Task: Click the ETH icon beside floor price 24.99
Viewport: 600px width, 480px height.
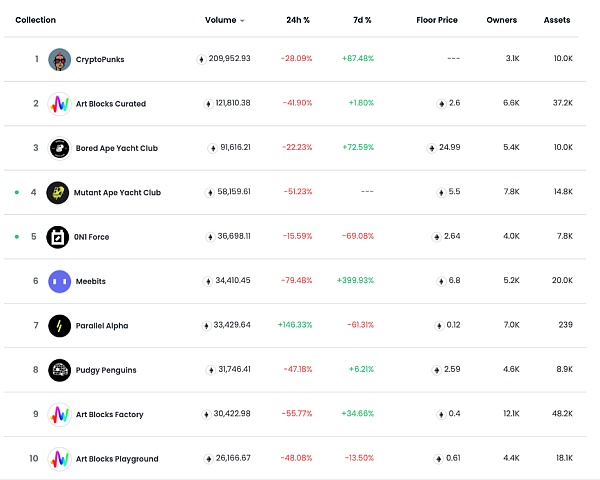Action: point(432,148)
